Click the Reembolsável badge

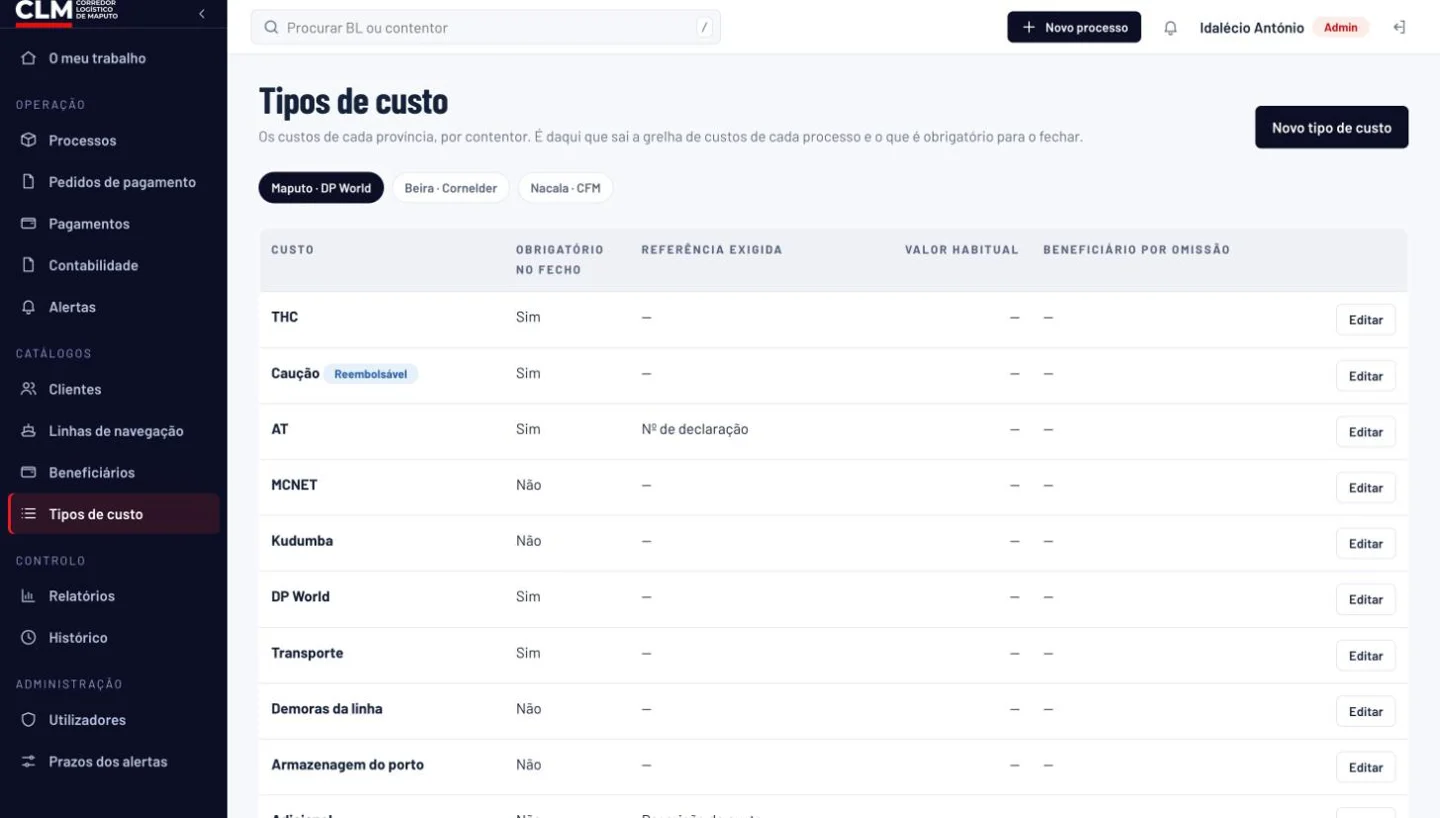click(x=371, y=374)
